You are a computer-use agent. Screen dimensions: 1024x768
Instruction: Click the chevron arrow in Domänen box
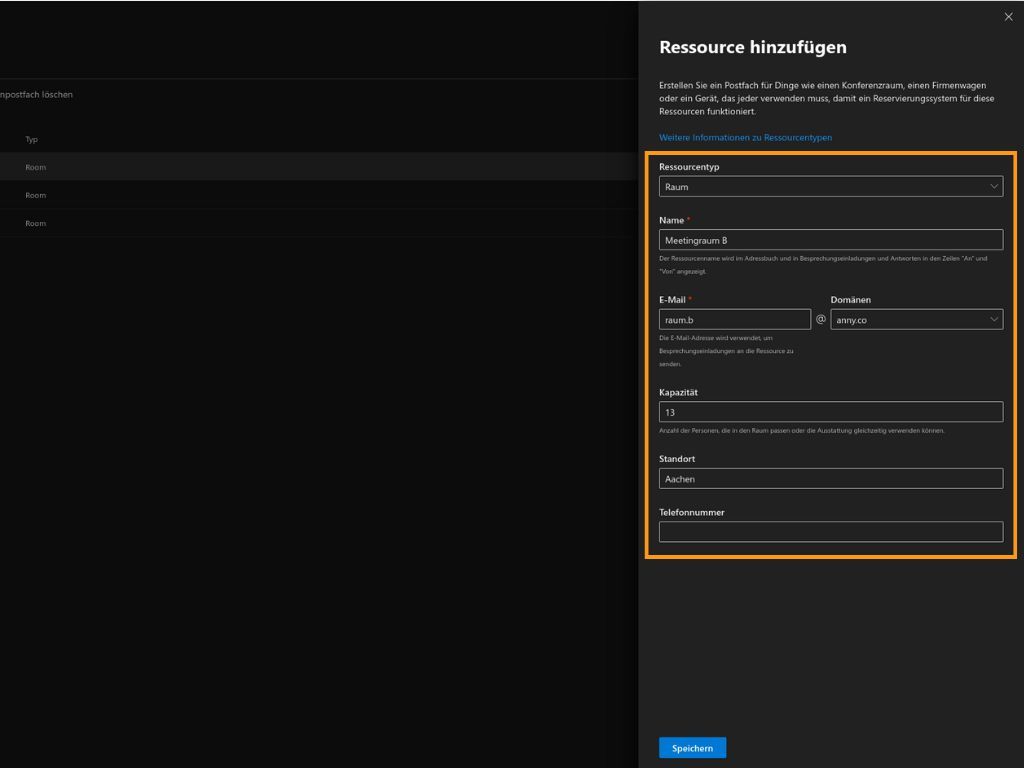pos(994,319)
